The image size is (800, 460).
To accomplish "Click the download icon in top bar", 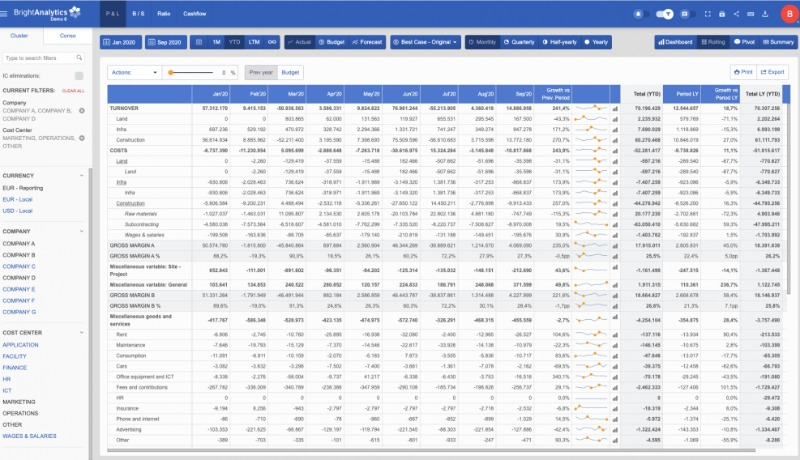I will [x=765, y=14].
